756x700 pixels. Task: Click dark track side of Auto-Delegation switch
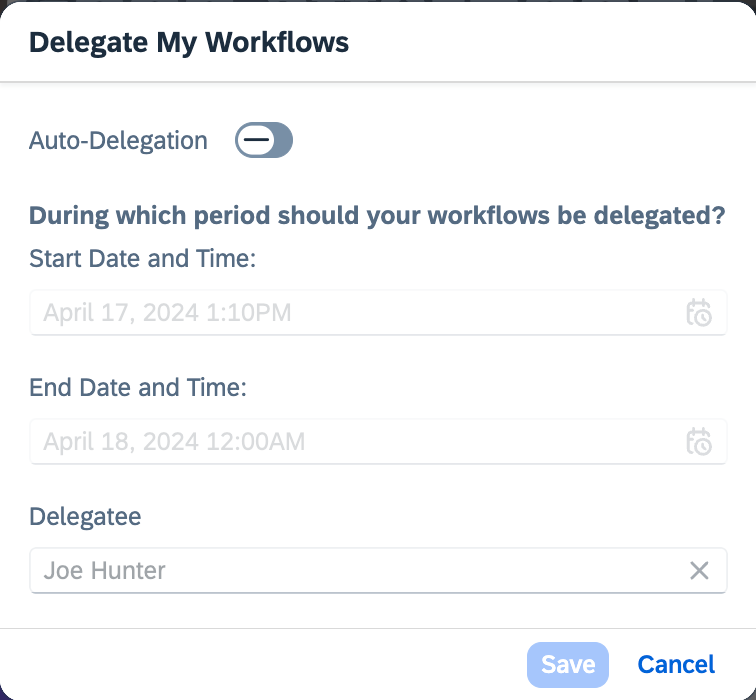(x=284, y=140)
